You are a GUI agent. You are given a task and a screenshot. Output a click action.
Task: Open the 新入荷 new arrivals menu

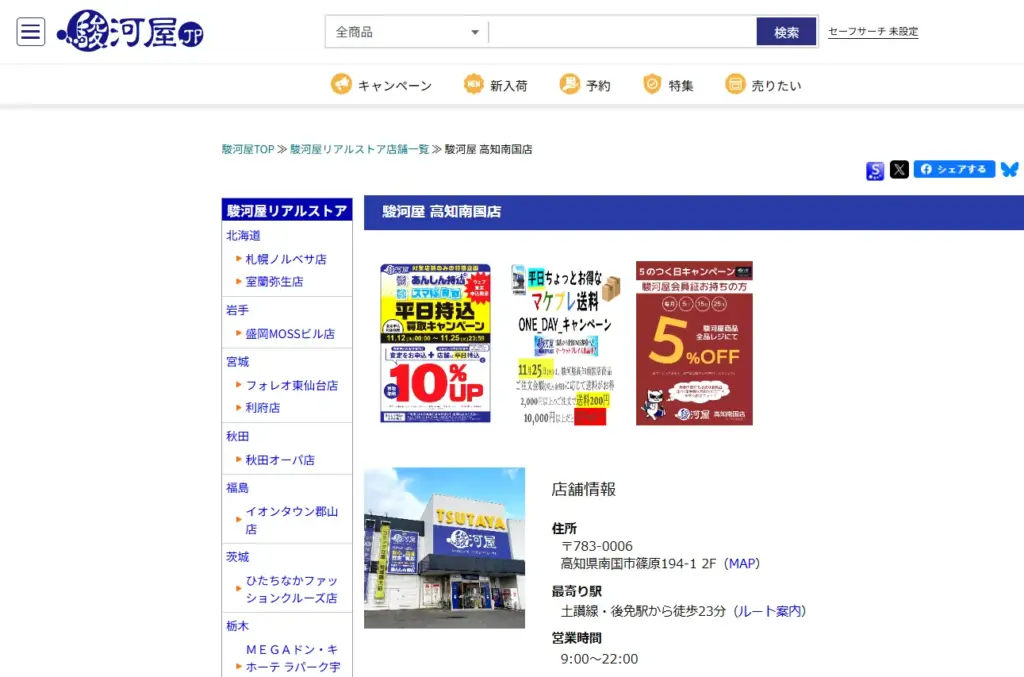click(x=496, y=85)
